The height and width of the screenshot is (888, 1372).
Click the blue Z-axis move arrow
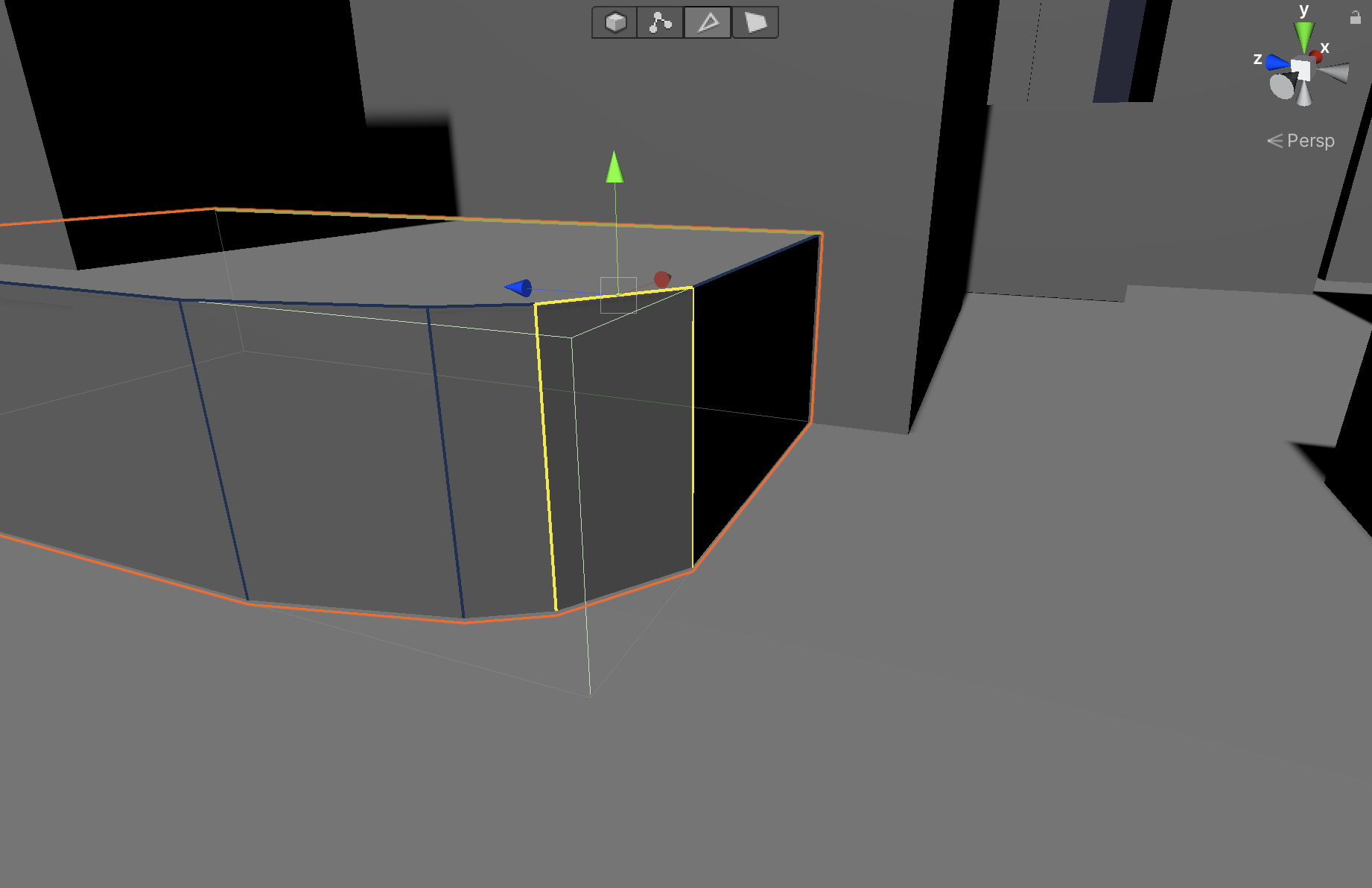coord(519,288)
